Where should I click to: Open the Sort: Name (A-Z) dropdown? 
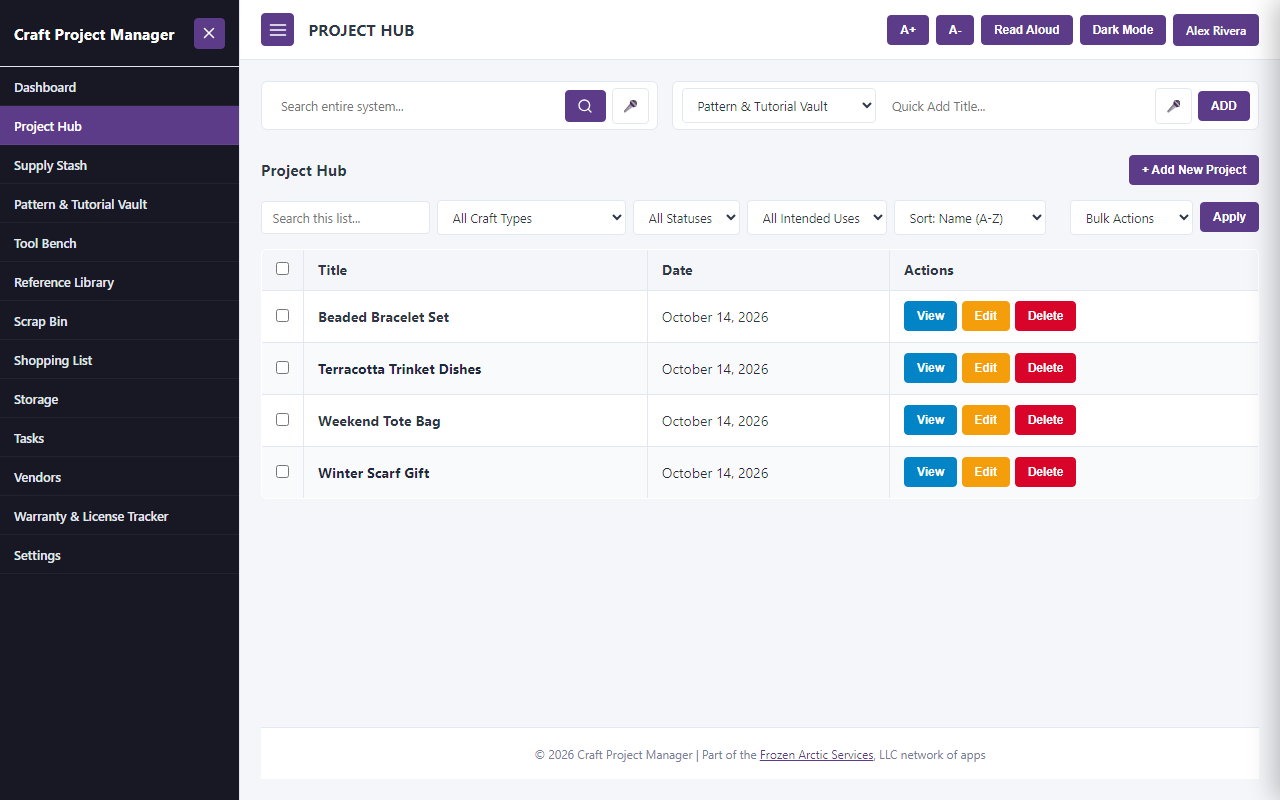point(970,218)
